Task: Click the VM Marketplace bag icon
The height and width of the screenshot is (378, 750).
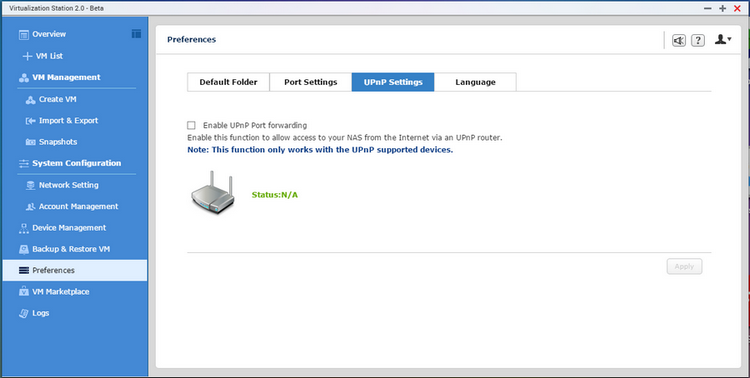Action: [x=23, y=291]
